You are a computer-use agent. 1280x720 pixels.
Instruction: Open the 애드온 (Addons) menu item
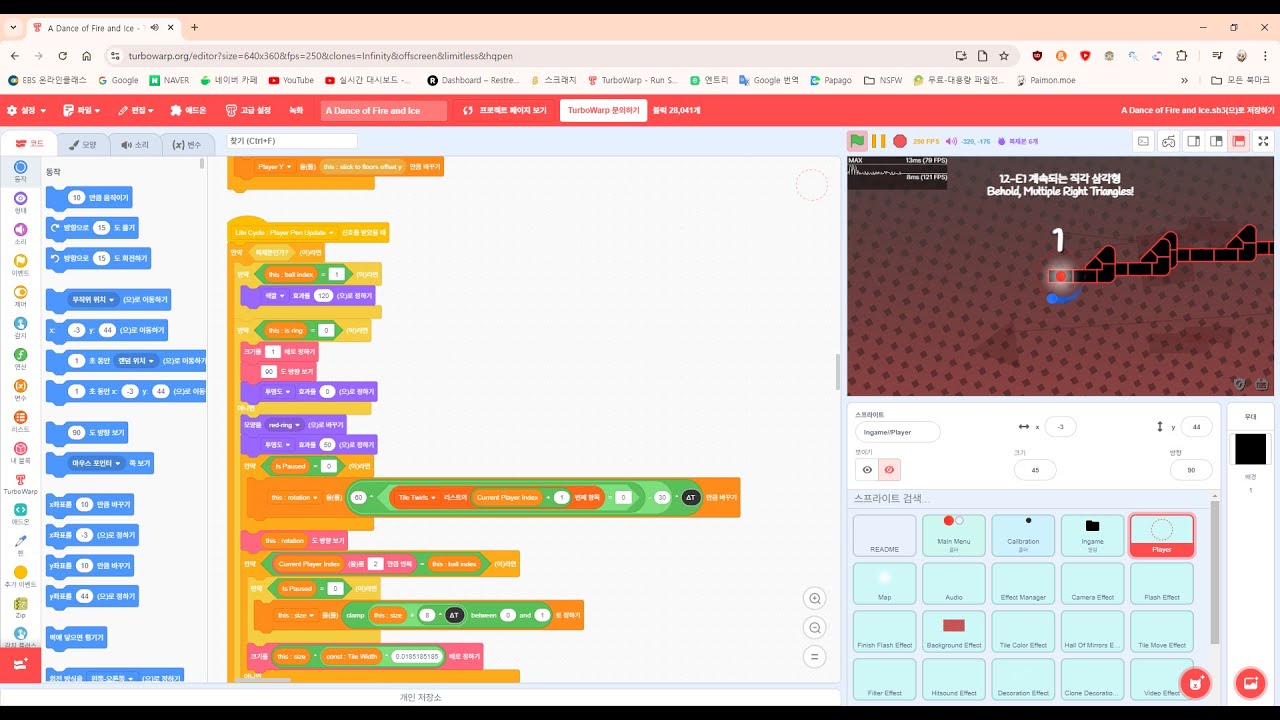[188, 110]
